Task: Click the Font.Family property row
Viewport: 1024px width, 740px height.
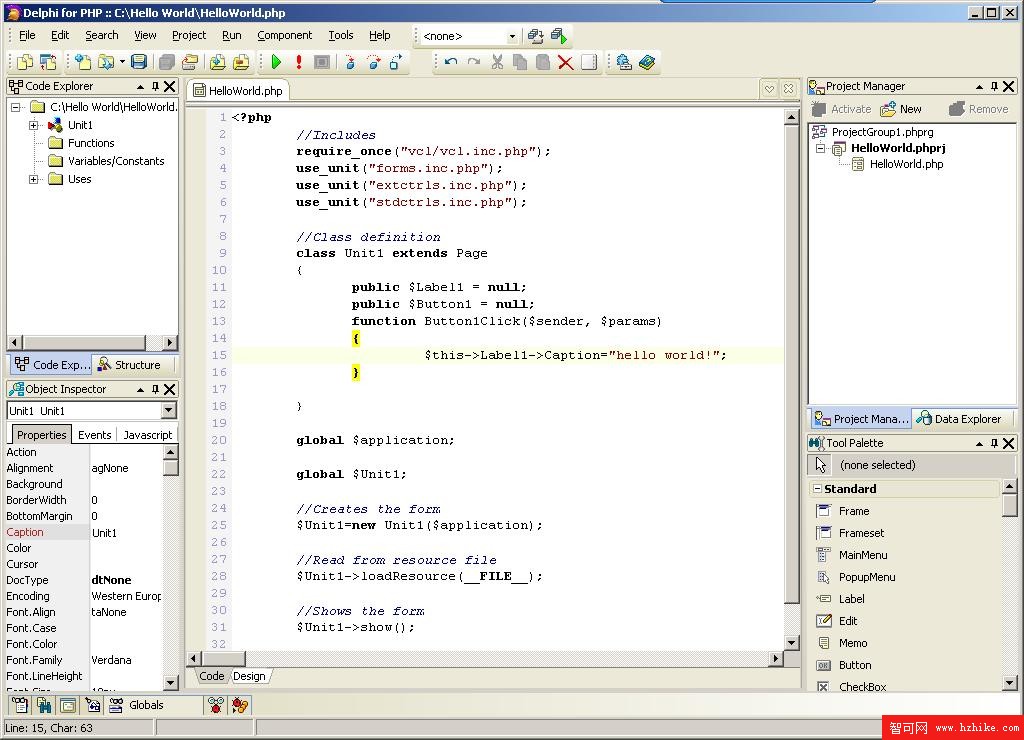Action: (83, 660)
